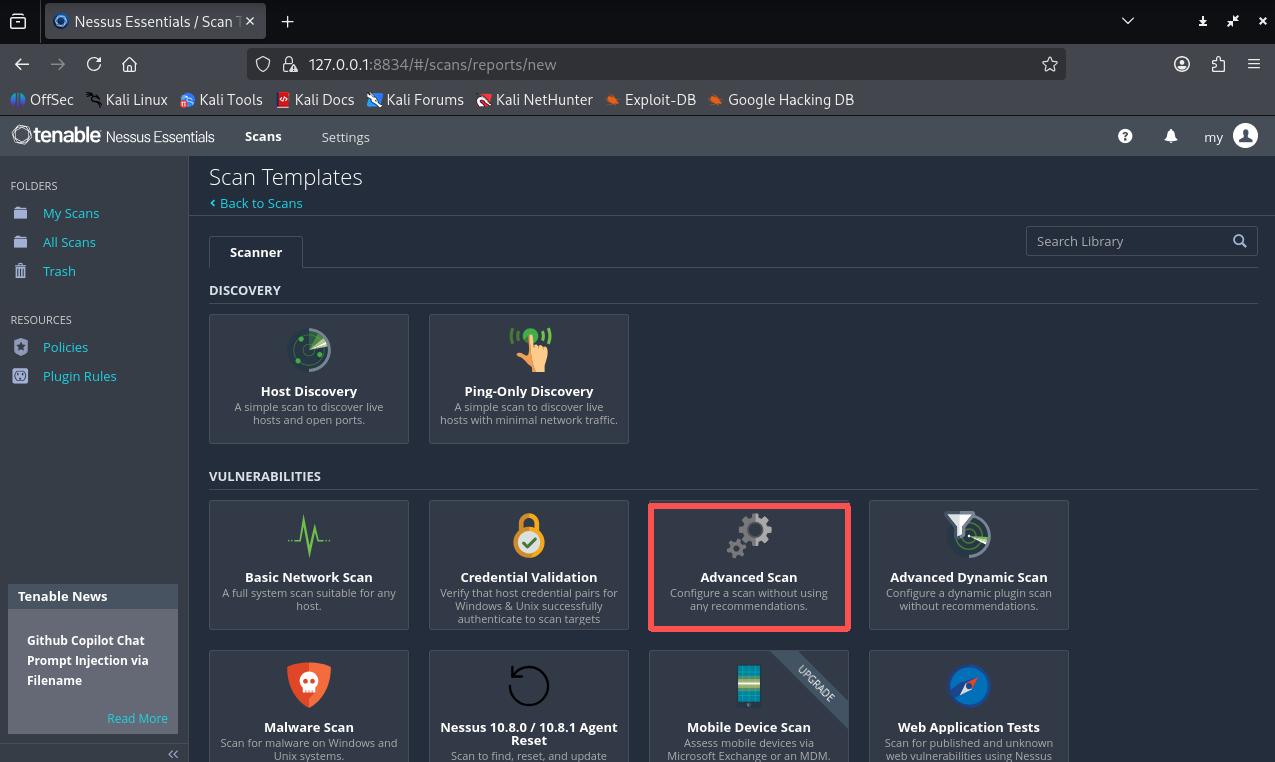Switch to the Scans top menu
1275x762 pixels.
pyautogui.click(x=263, y=137)
